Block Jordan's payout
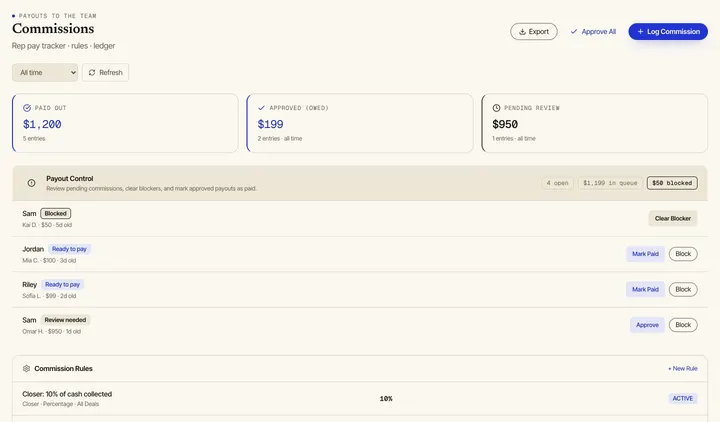Screen dimensions: 720x422 pos(683,254)
